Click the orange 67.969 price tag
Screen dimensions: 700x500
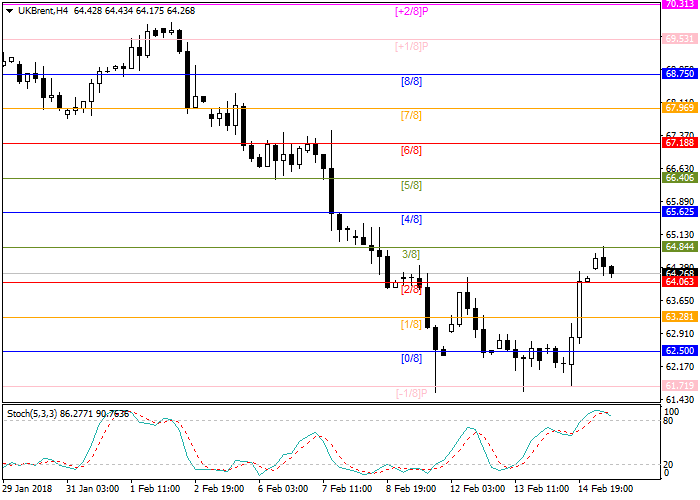(x=679, y=108)
